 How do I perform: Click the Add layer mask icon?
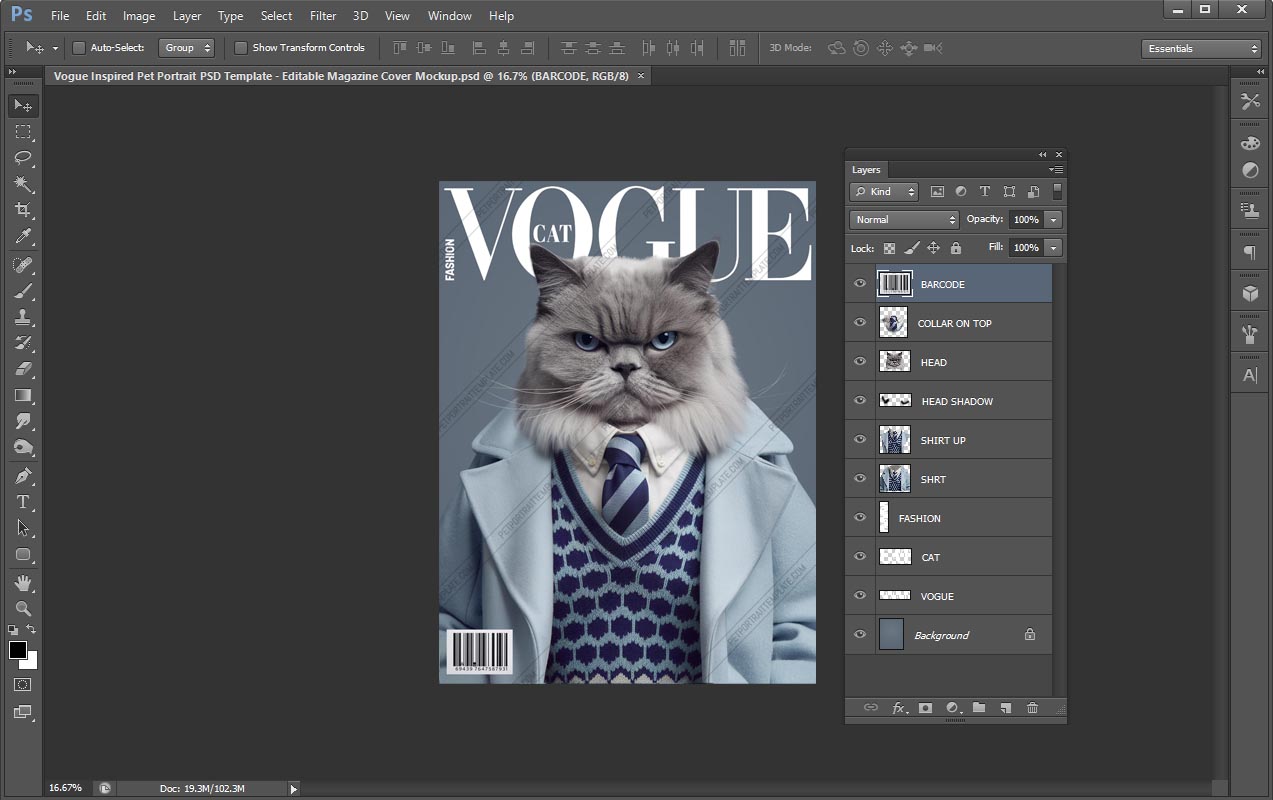point(925,708)
